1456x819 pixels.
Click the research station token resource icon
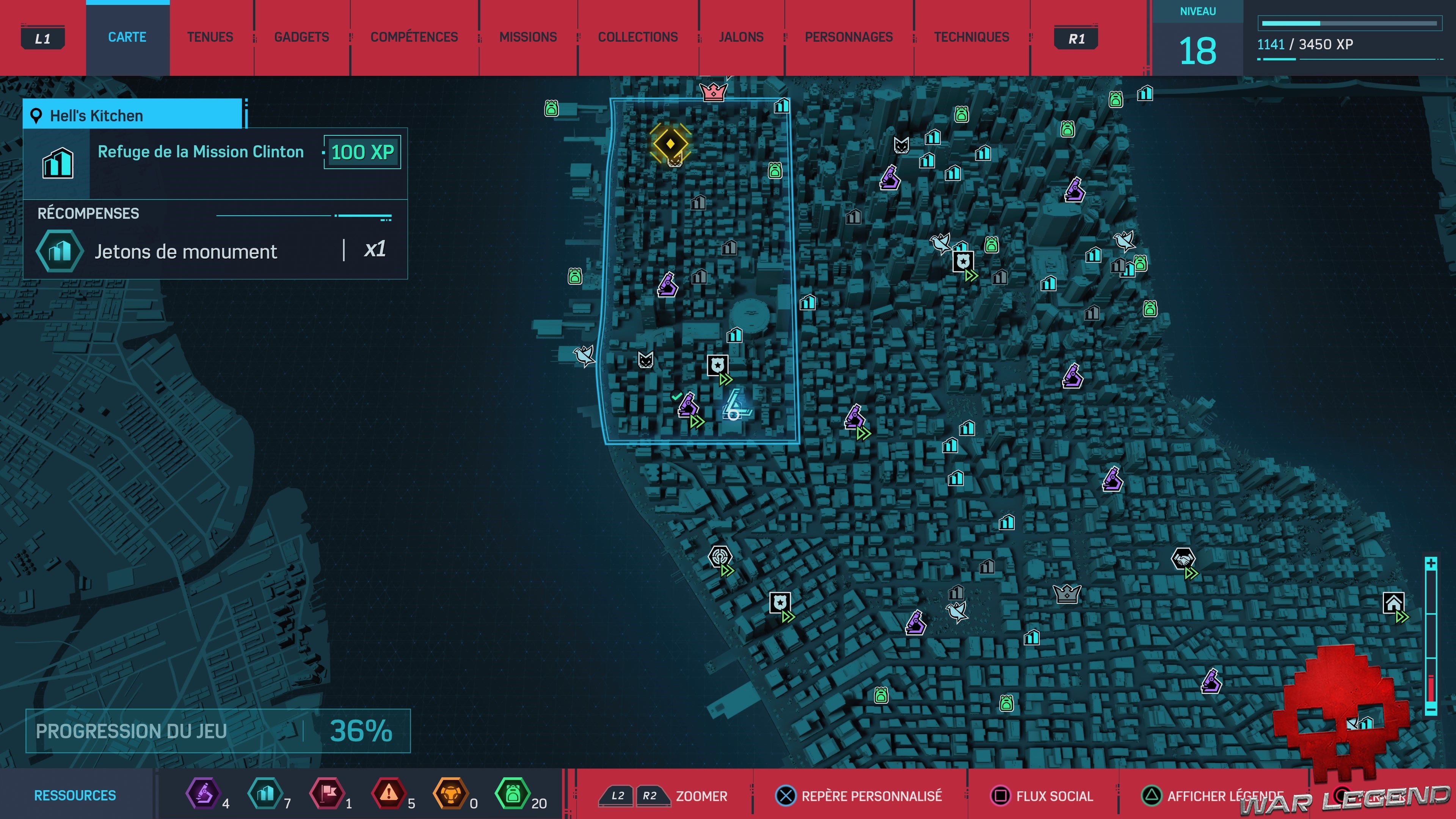(x=203, y=794)
